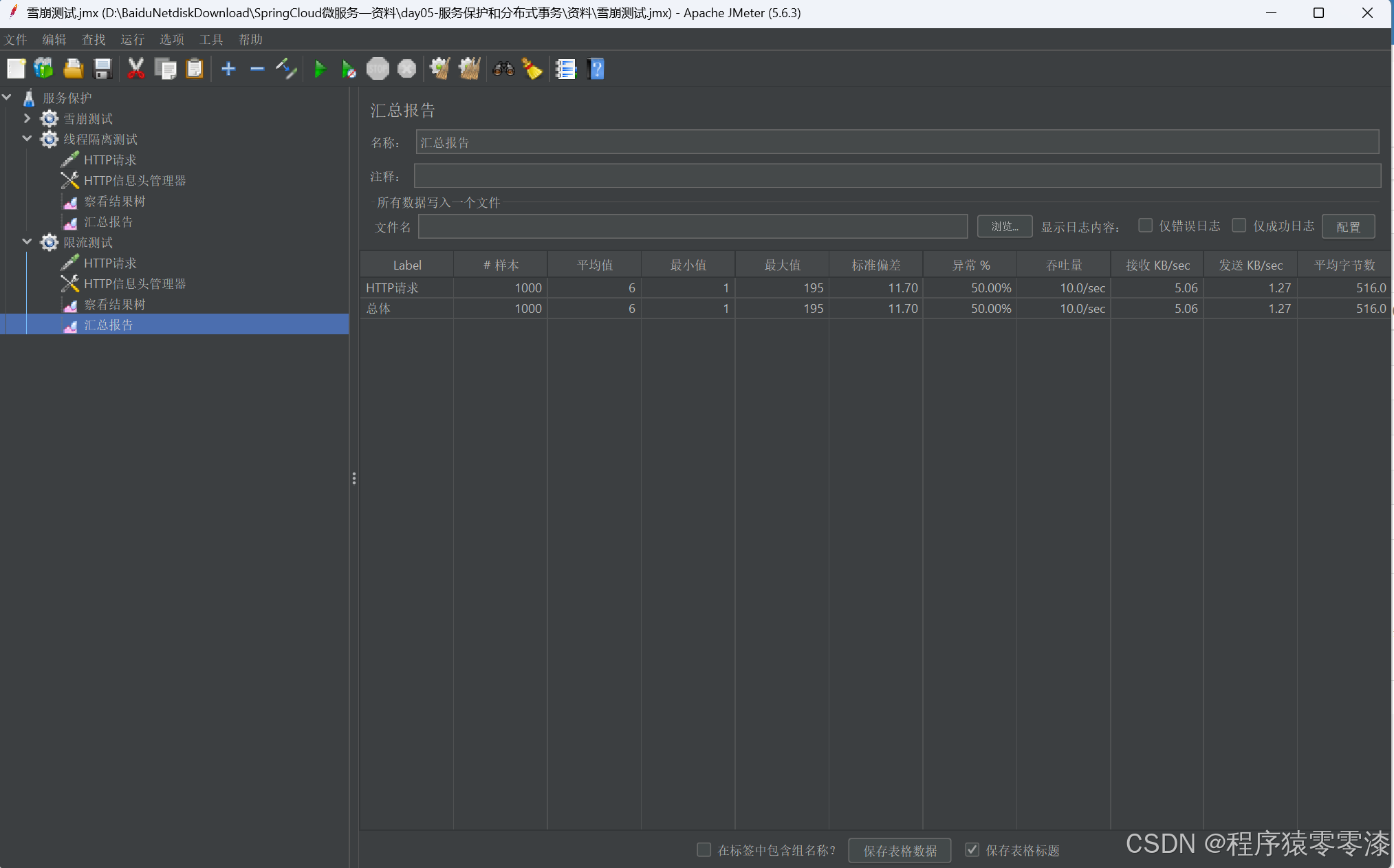Image resolution: width=1394 pixels, height=868 pixels.
Task: Click the Open file folder icon
Action: pos(73,69)
